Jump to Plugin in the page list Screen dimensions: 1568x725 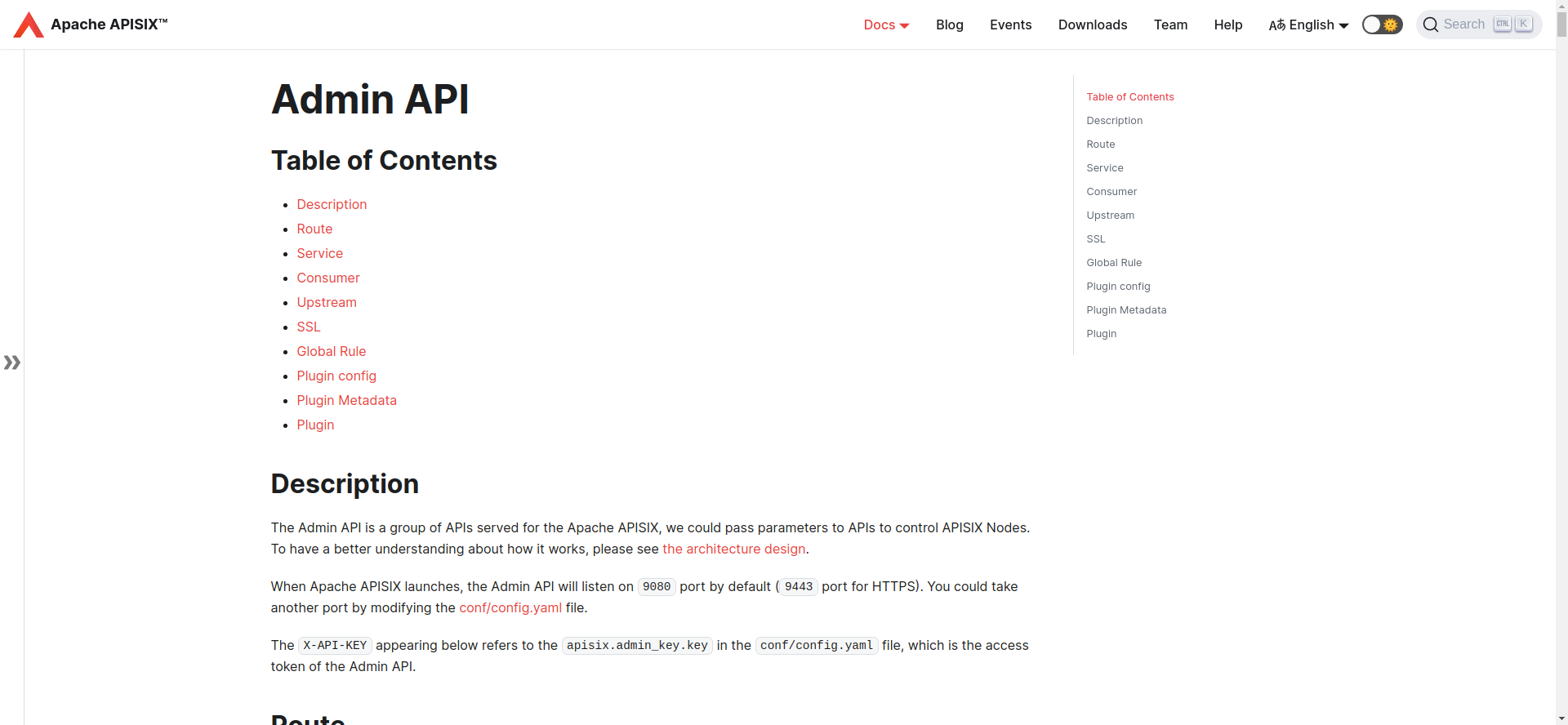[315, 425]
